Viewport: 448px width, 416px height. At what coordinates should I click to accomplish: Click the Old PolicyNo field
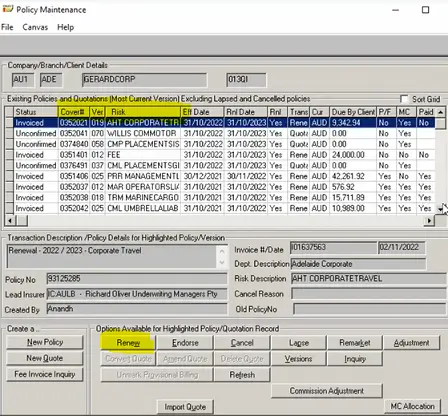tap(370, 309)
